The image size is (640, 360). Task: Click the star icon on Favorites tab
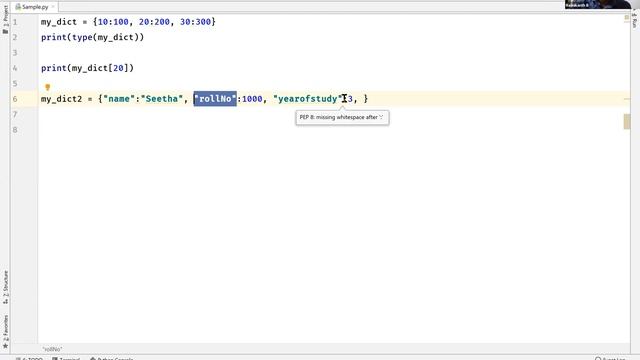click(x=5, y=346)
